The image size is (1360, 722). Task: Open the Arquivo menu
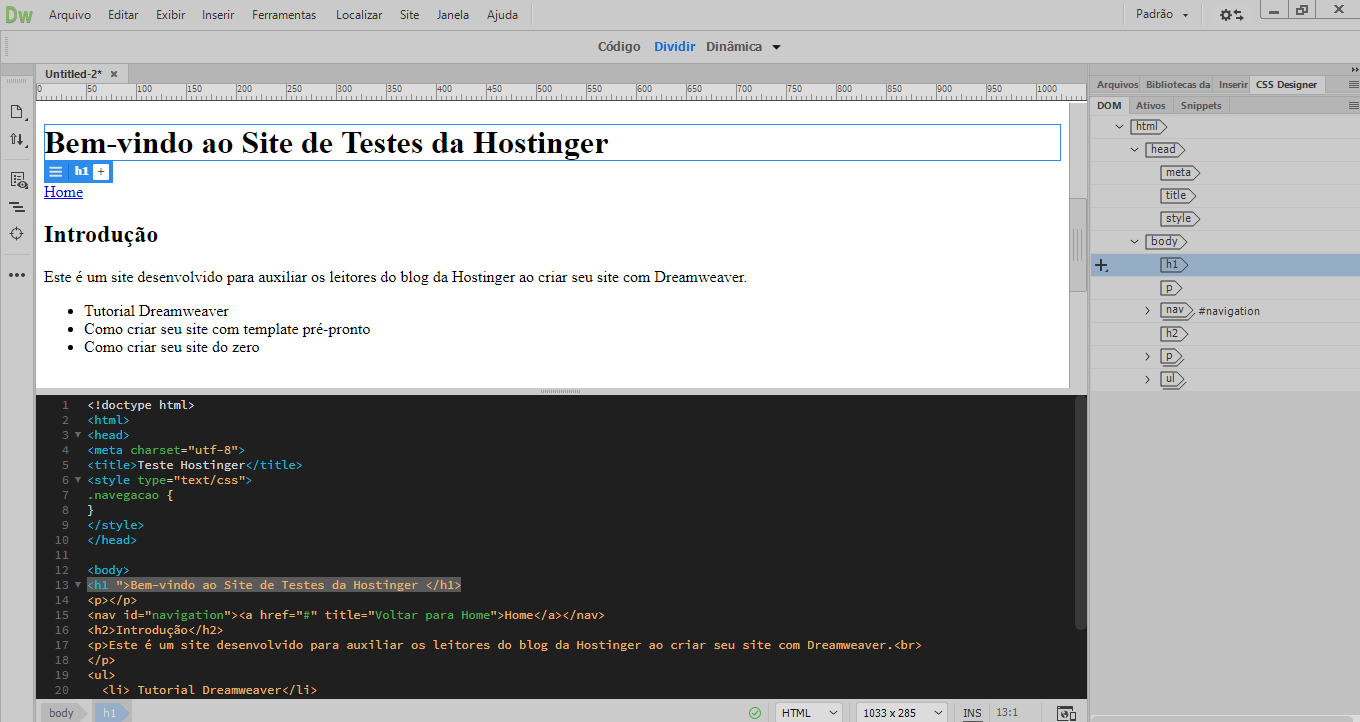point(70,15)
